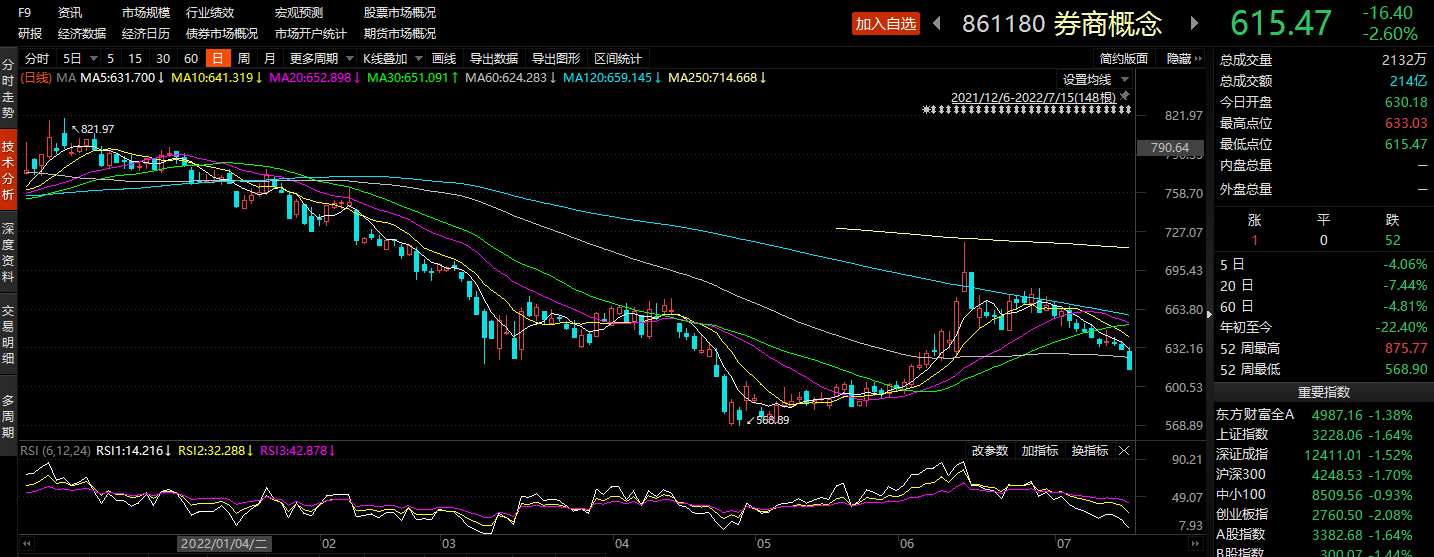Open the 深度资料 side tab

(8, 253)
